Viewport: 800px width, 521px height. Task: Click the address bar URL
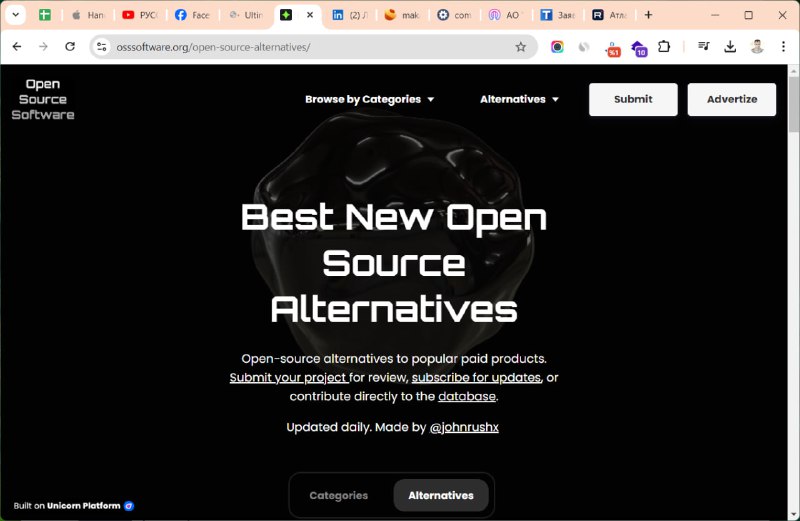(x=213, y=47)
